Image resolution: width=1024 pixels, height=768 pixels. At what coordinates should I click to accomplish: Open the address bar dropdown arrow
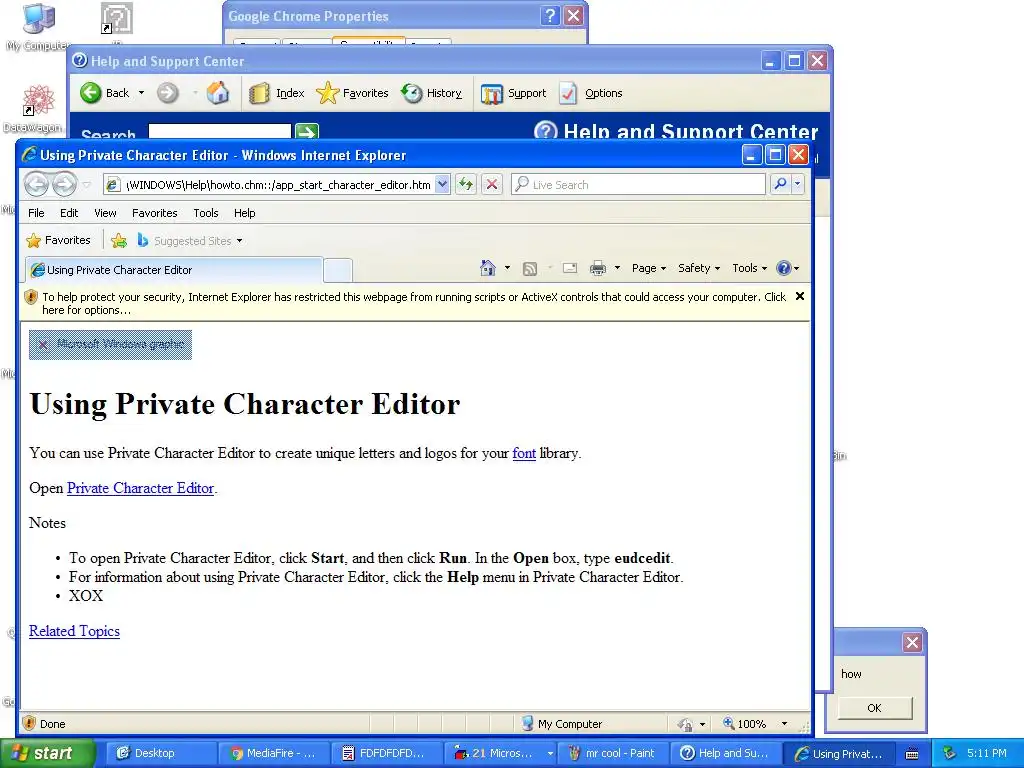pos(442,185)
